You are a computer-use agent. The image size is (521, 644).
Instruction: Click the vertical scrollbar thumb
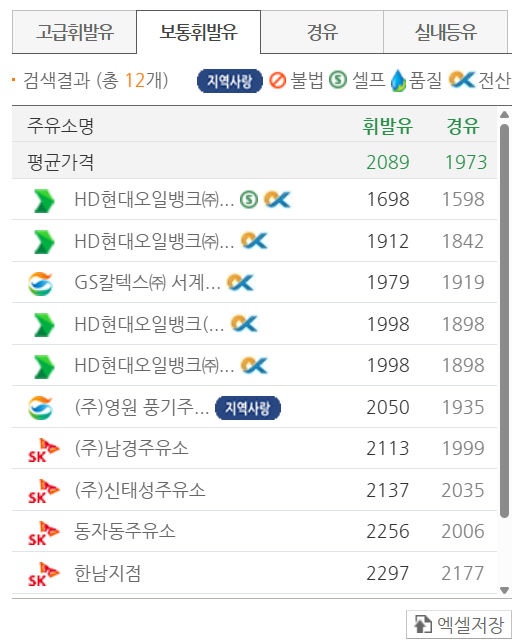505,321
